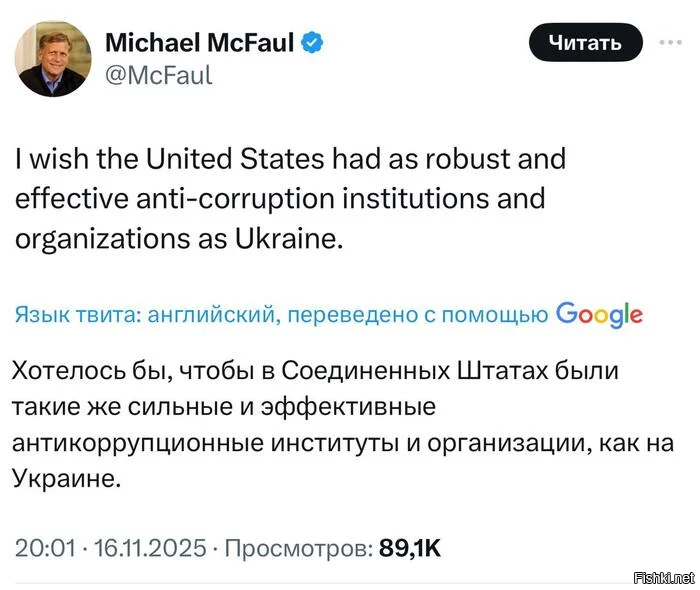Click "переведено с помощью" translation note
Screen dimensions: 700x590
(420, 314)
